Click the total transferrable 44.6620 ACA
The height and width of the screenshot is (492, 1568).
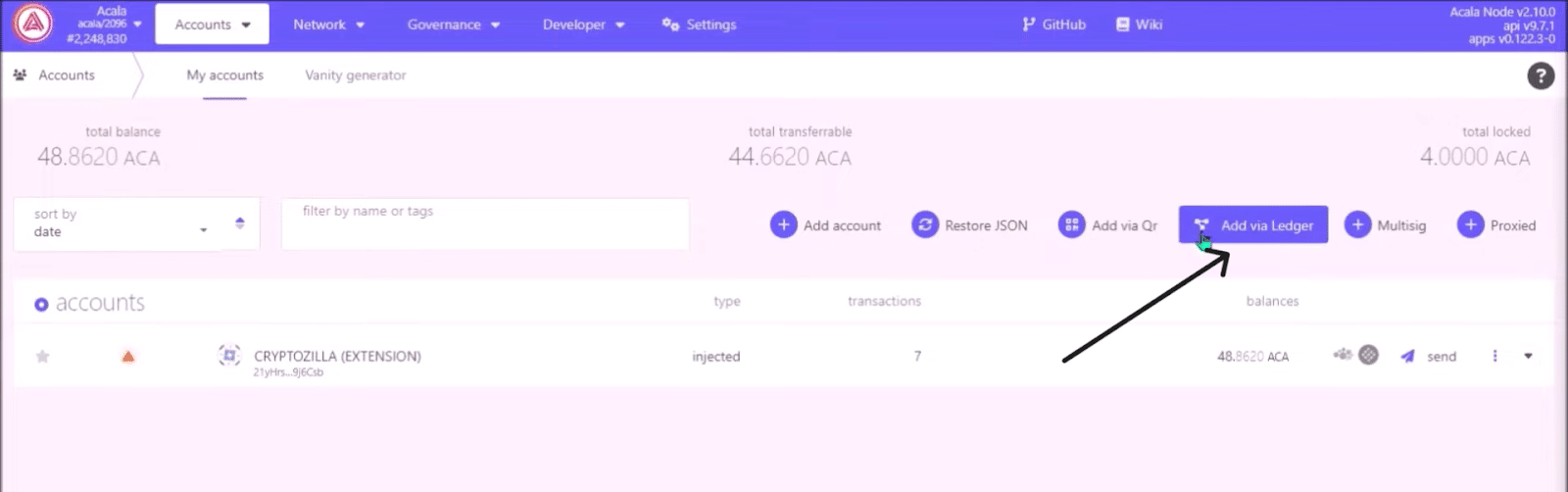790,157
